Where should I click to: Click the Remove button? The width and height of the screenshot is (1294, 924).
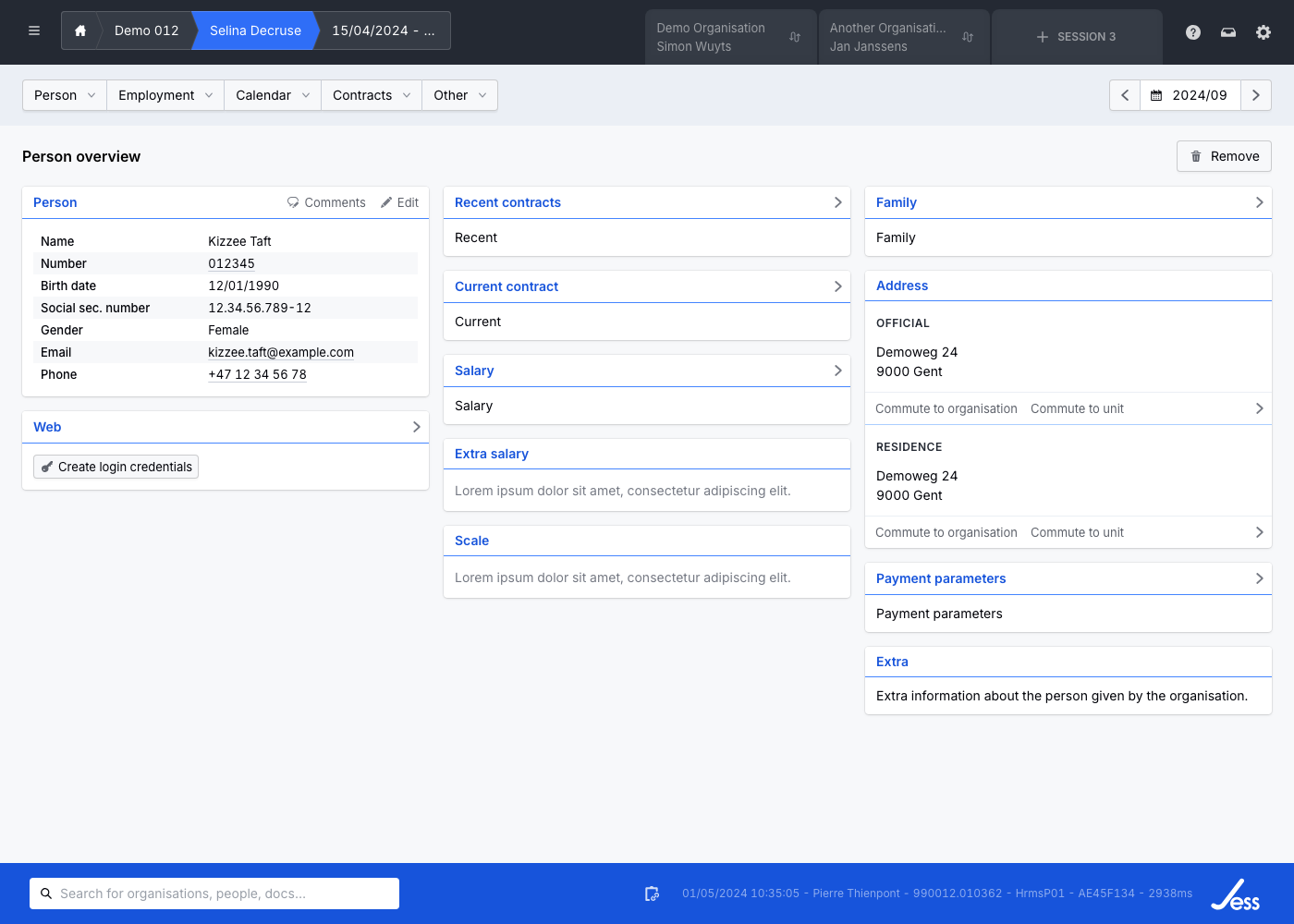point(1224,156)
